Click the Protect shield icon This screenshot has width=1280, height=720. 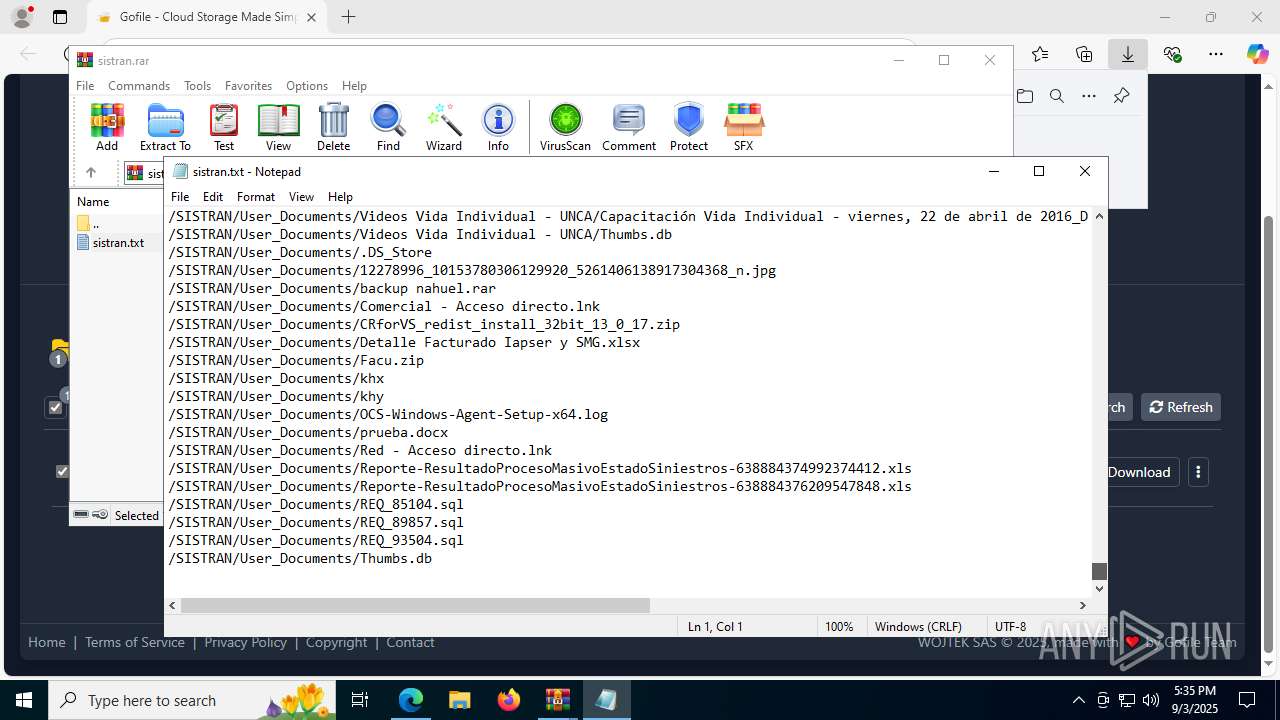[689, 127]
